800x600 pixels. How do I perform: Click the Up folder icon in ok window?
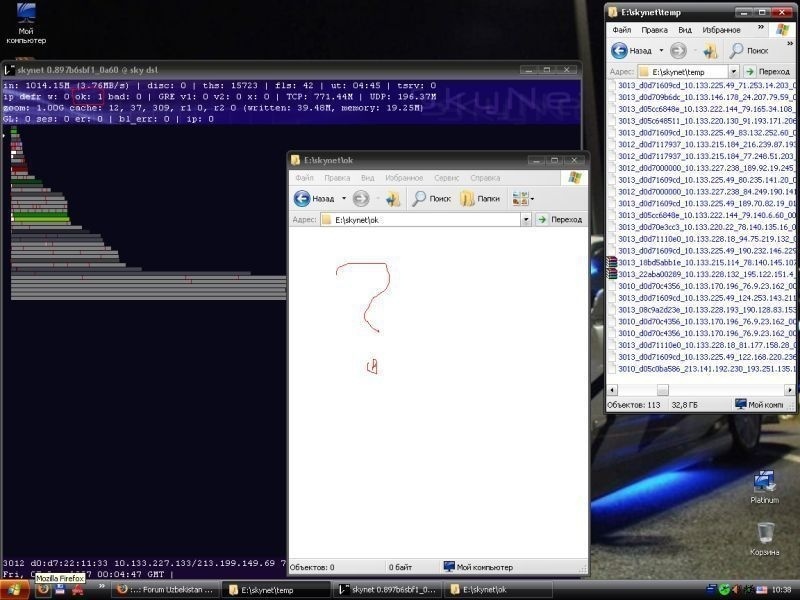click(x=392, y=198)
